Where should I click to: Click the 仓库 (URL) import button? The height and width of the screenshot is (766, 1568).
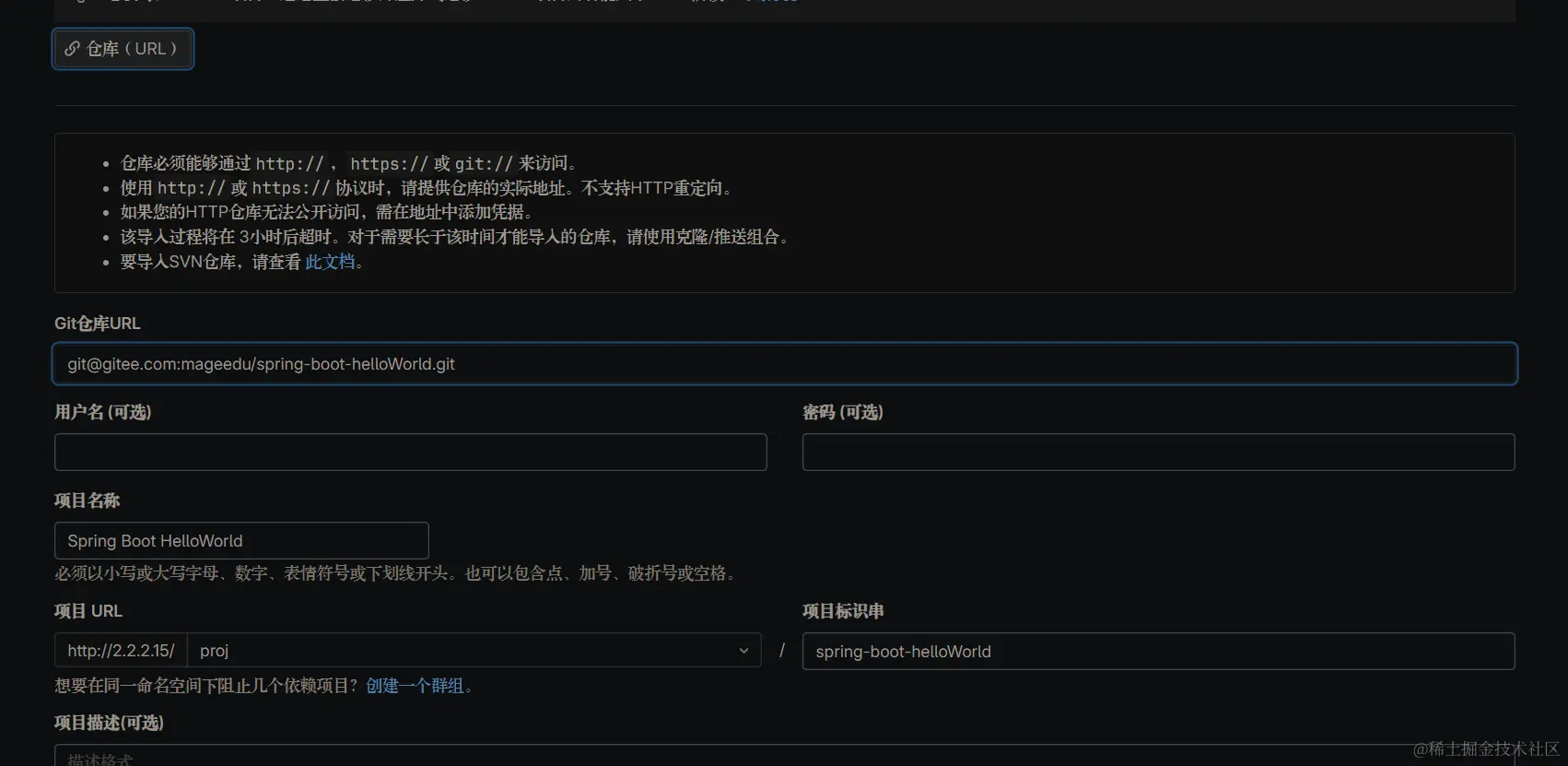123,49
